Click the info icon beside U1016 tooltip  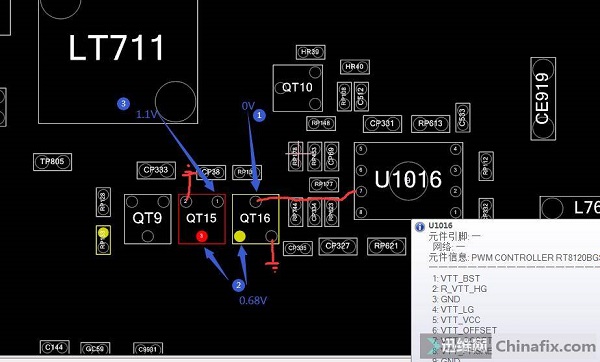[x=420, y=227]
